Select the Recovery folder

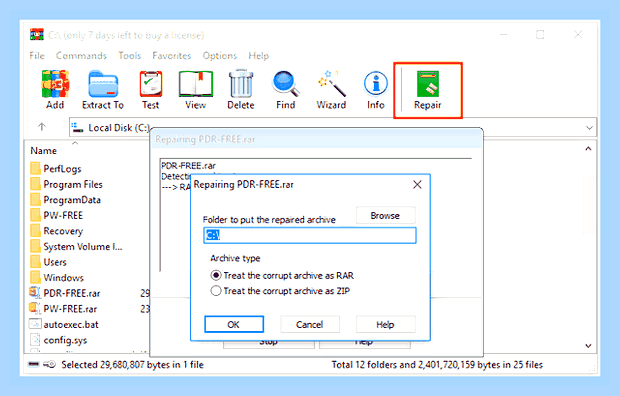[57, 231]
